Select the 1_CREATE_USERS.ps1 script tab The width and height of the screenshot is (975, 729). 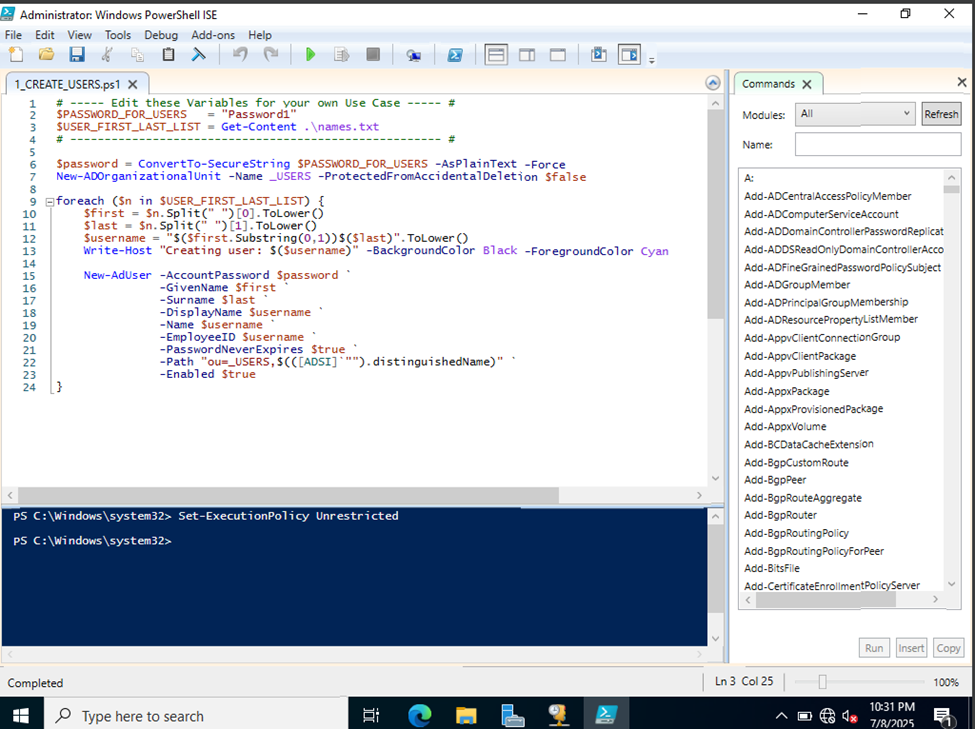[67, 84]
